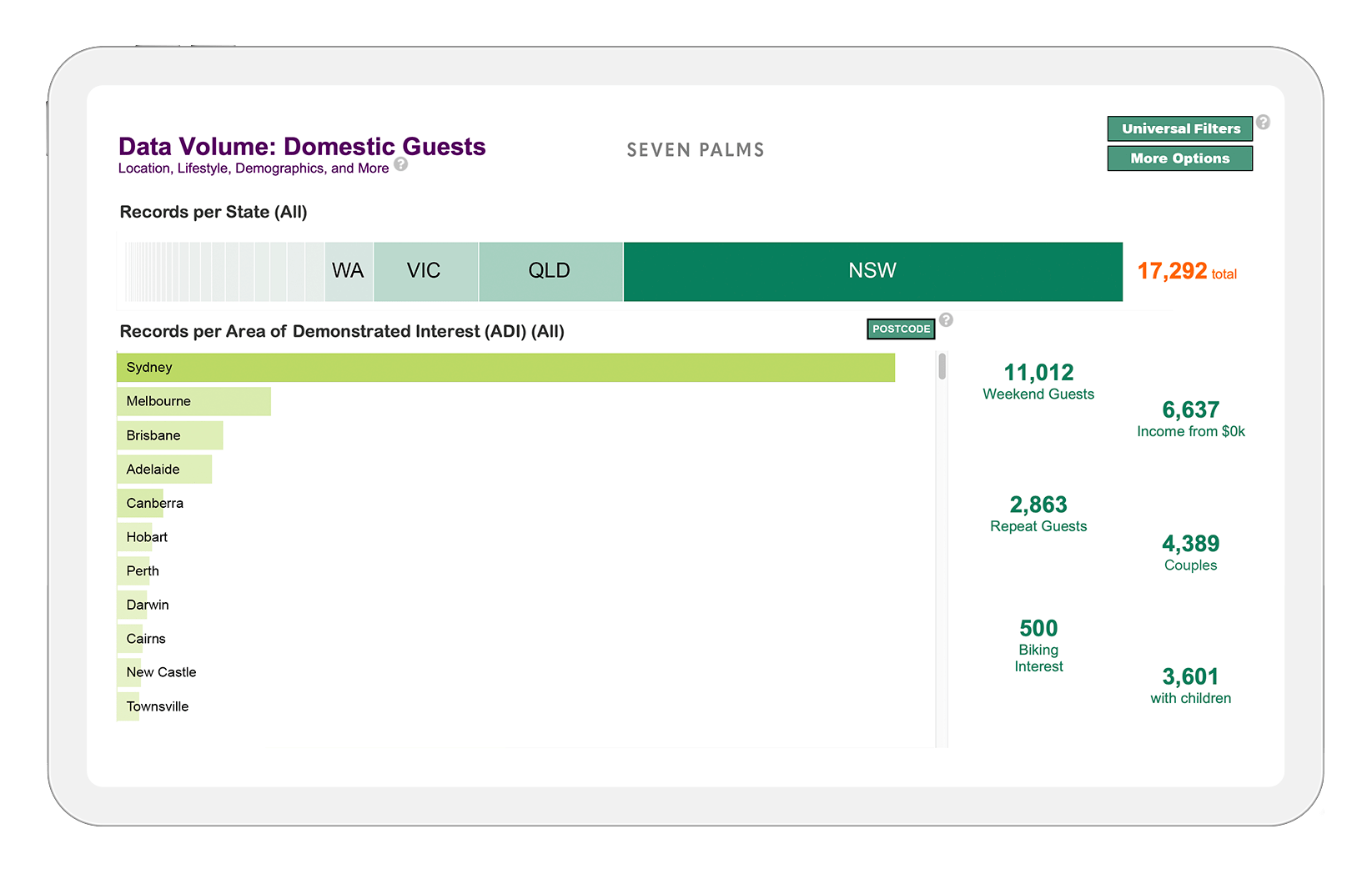Click 'Records per Area of Demonstrated Interest' heading
This screenshot has height=874, width=1372.
[x=342, y=331]
